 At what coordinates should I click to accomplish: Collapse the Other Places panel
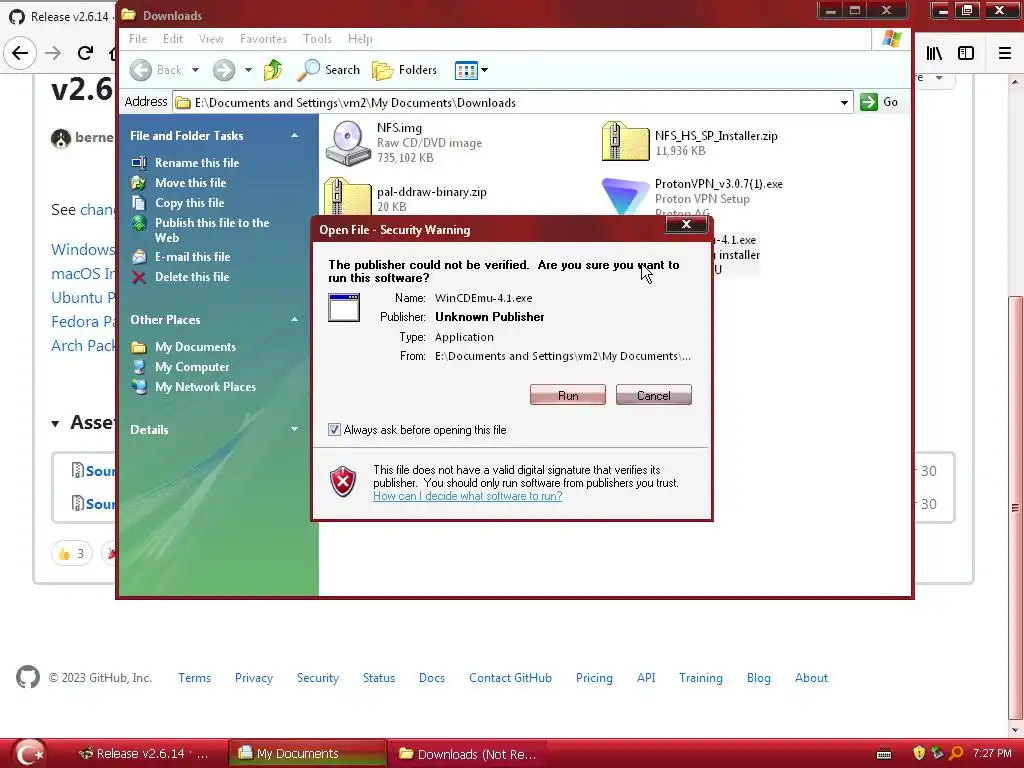pyautogui.click(x=295, y=319)
